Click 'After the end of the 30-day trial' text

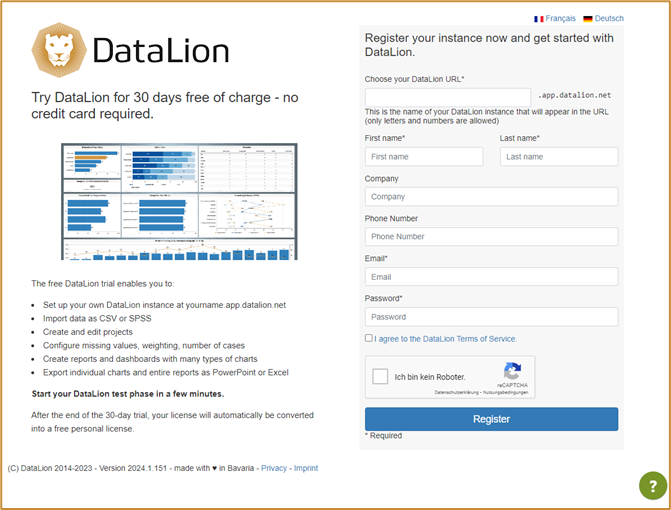coord(172,422)
